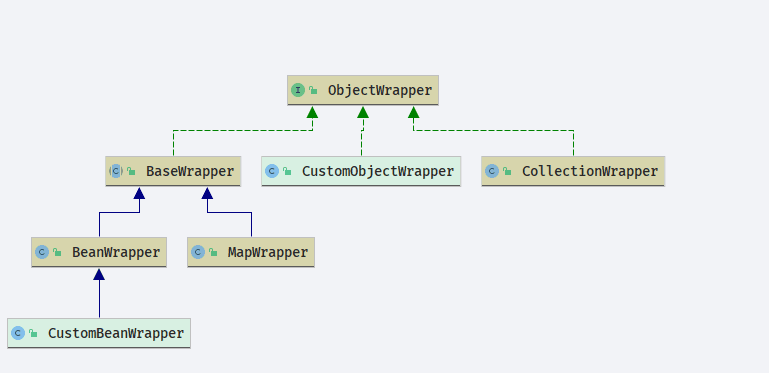Screen dimensions: 769x373
Task: Click the public visibility icon on MapWrapper
Action: coord(213,252)
